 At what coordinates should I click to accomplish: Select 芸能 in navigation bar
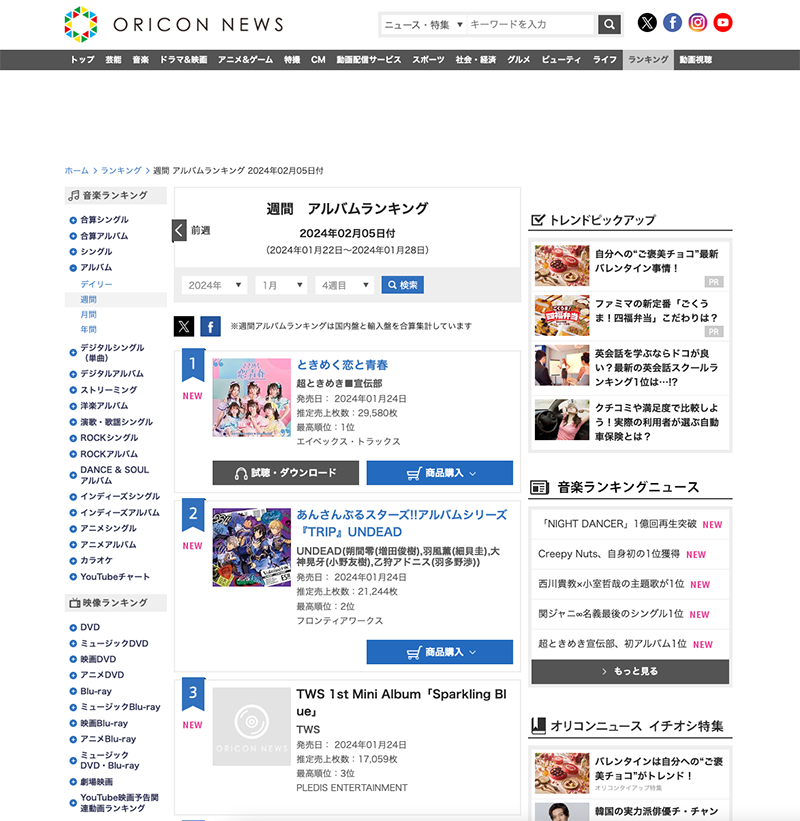(x=113, y=60)
